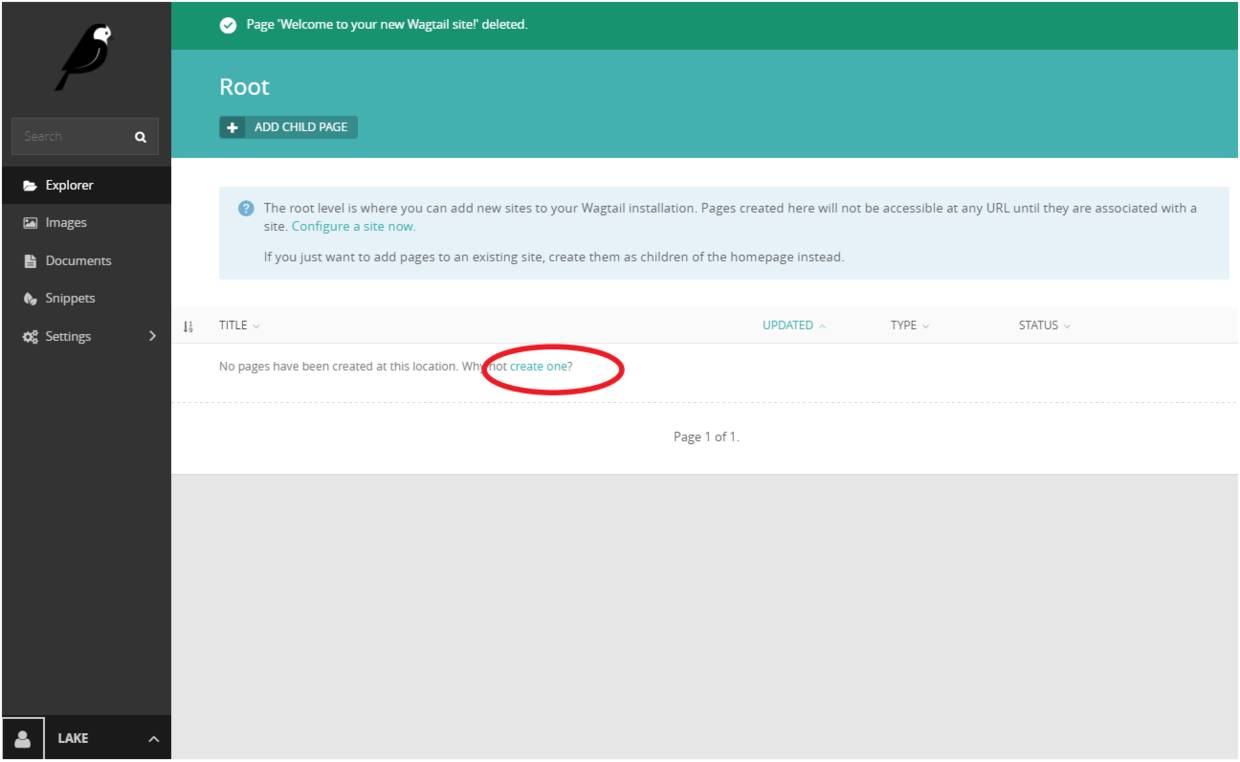Expand the Settings submenu chevron

point(152,336)
